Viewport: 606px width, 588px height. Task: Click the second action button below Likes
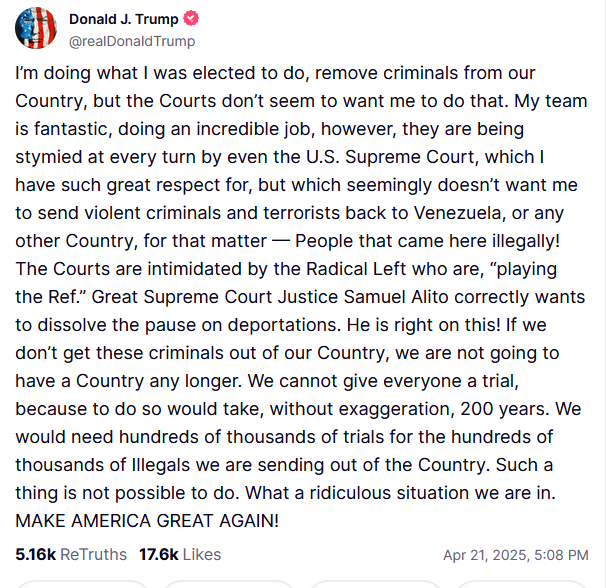[229, 584]
